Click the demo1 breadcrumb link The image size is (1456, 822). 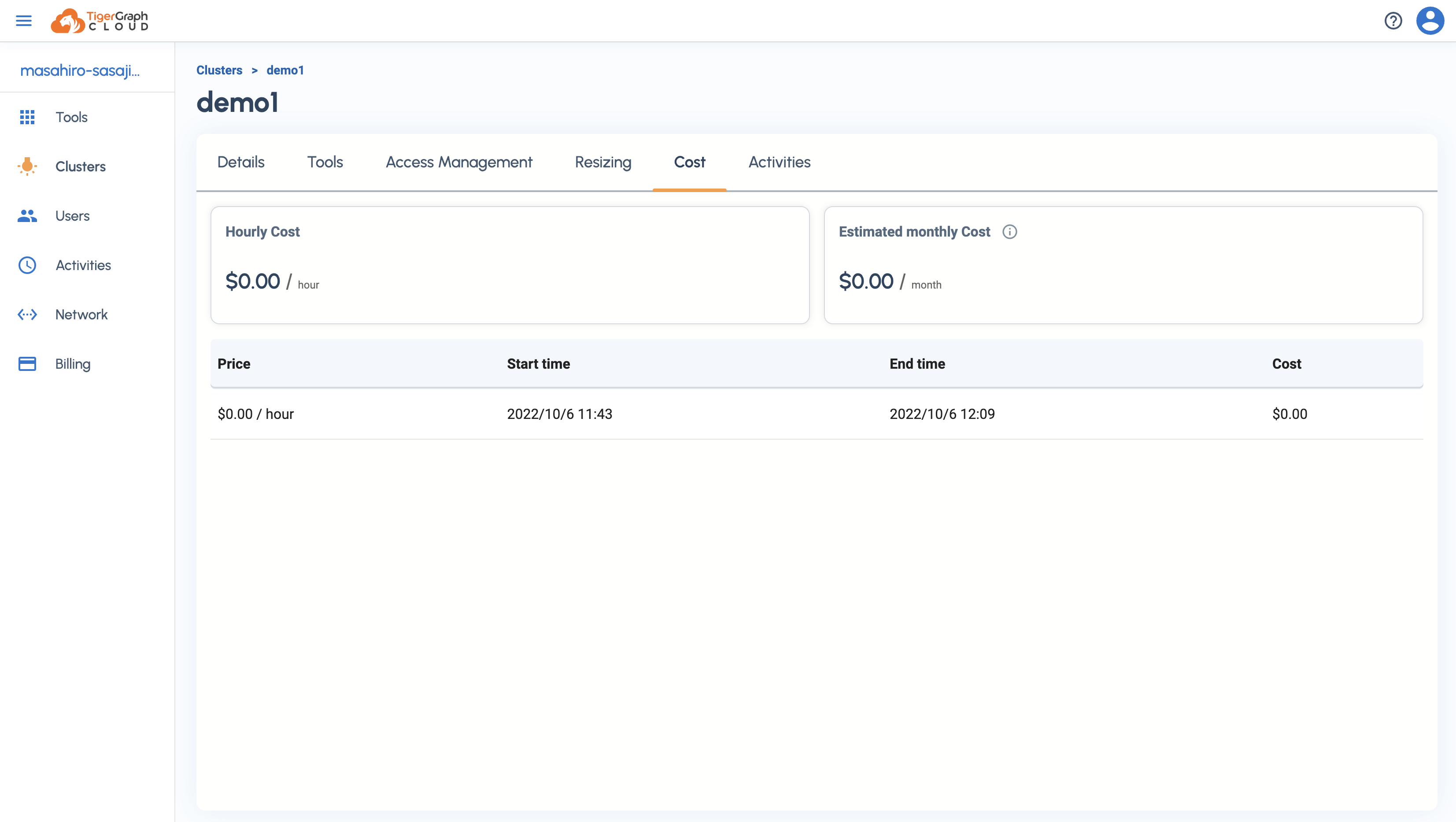pyautogui.click(x=285, y=70)
